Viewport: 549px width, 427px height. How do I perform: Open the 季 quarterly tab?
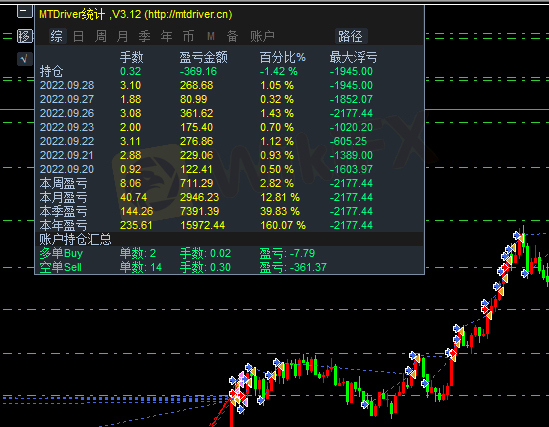pos(144,36)
